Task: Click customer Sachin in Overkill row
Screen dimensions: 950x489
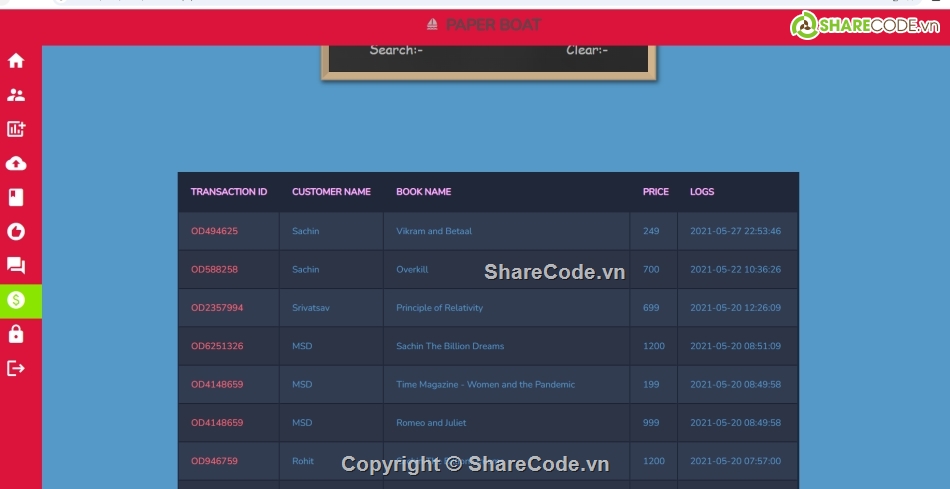Action: click(305, 269)
